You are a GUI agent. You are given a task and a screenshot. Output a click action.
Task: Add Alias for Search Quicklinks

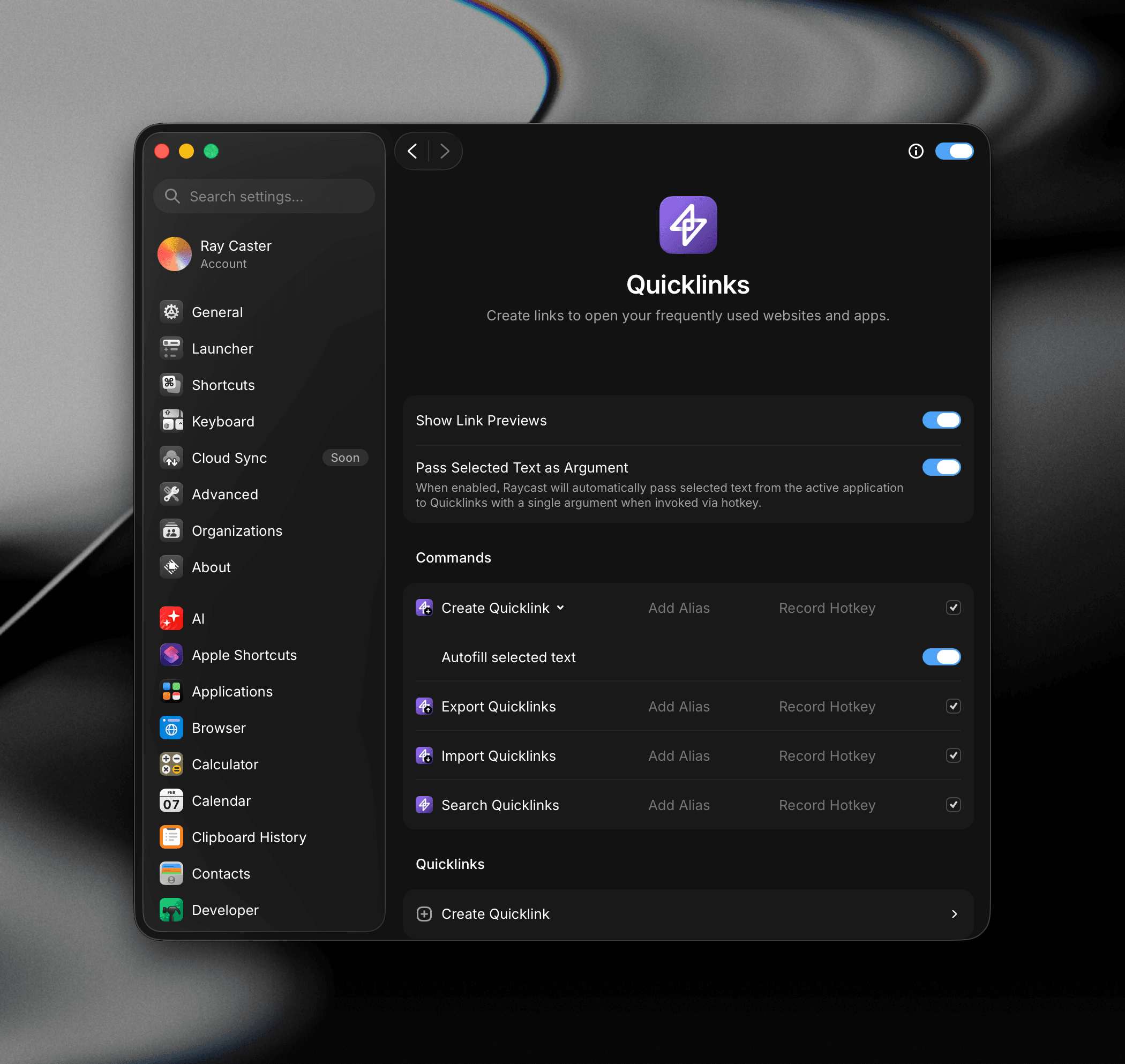(x=679, y=805)
